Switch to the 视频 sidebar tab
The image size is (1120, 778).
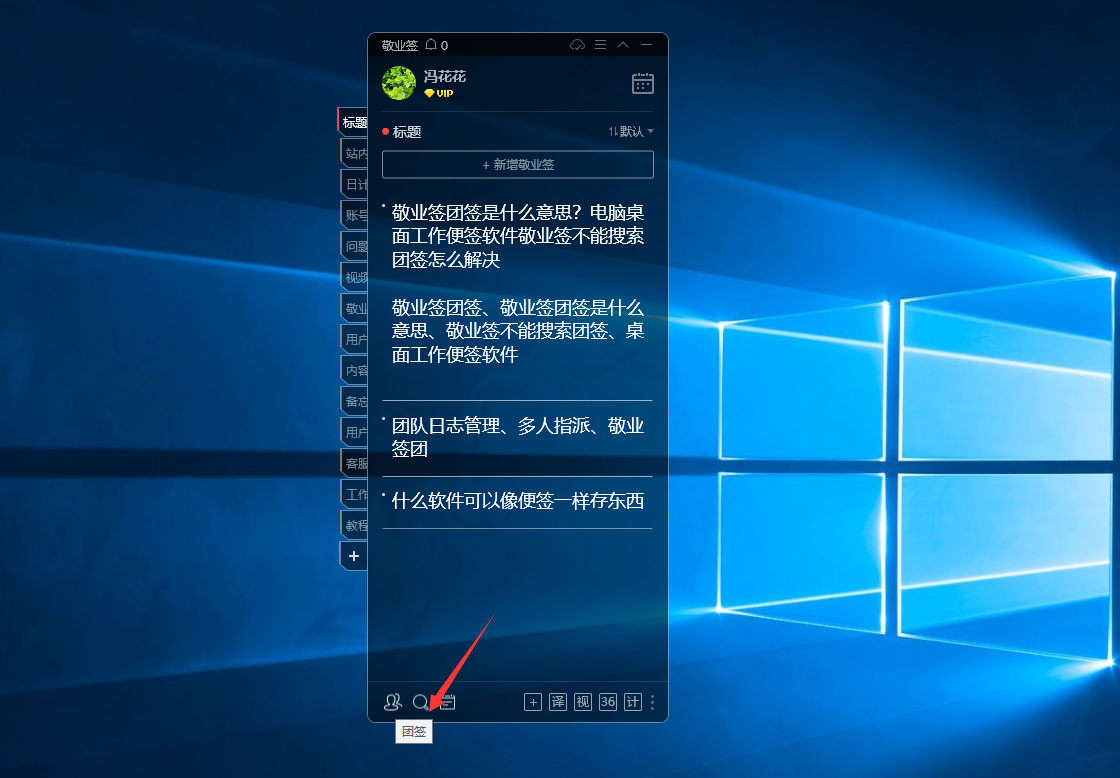coord(355,277)
